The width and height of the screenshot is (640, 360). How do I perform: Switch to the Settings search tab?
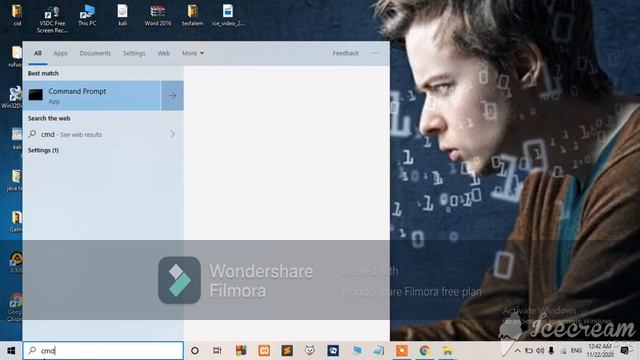[x=134, y=53]
